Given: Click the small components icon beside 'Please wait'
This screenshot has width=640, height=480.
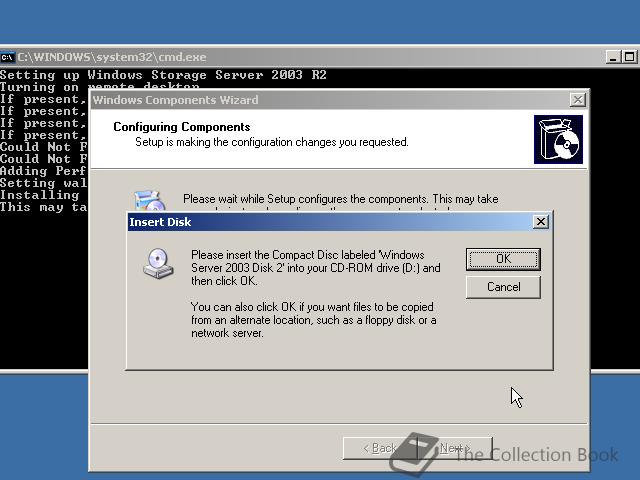Looking at the screenshot, I should [149, 200].
